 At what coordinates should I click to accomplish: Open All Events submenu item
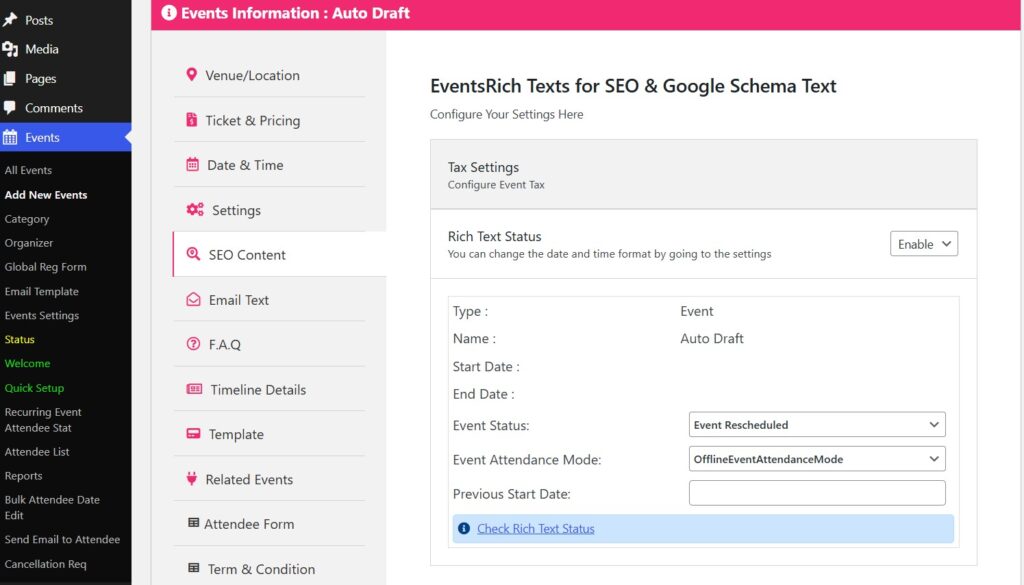(x=28, y=170)
